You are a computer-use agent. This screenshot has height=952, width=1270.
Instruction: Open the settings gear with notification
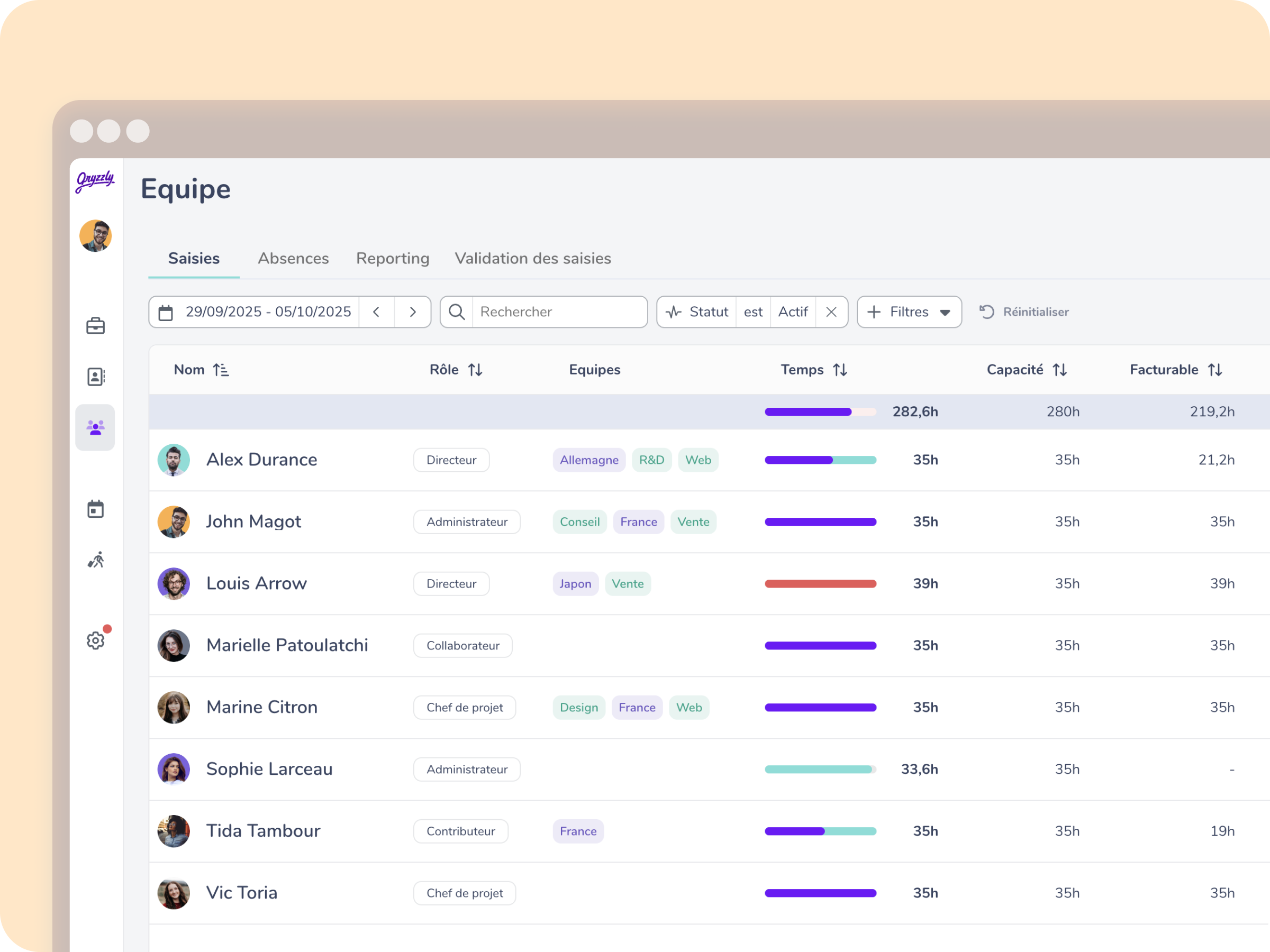[95, 640]
